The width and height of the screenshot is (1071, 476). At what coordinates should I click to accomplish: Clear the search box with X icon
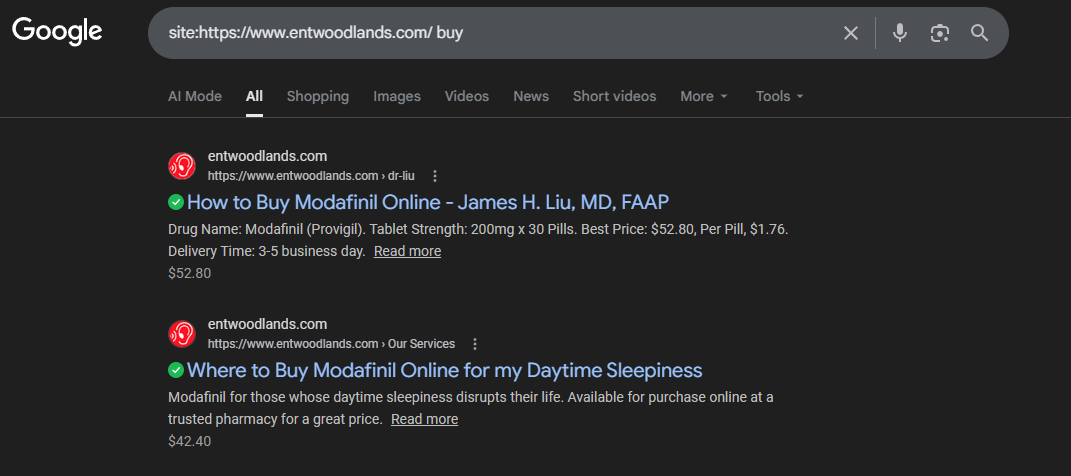[x=850, y=33]
